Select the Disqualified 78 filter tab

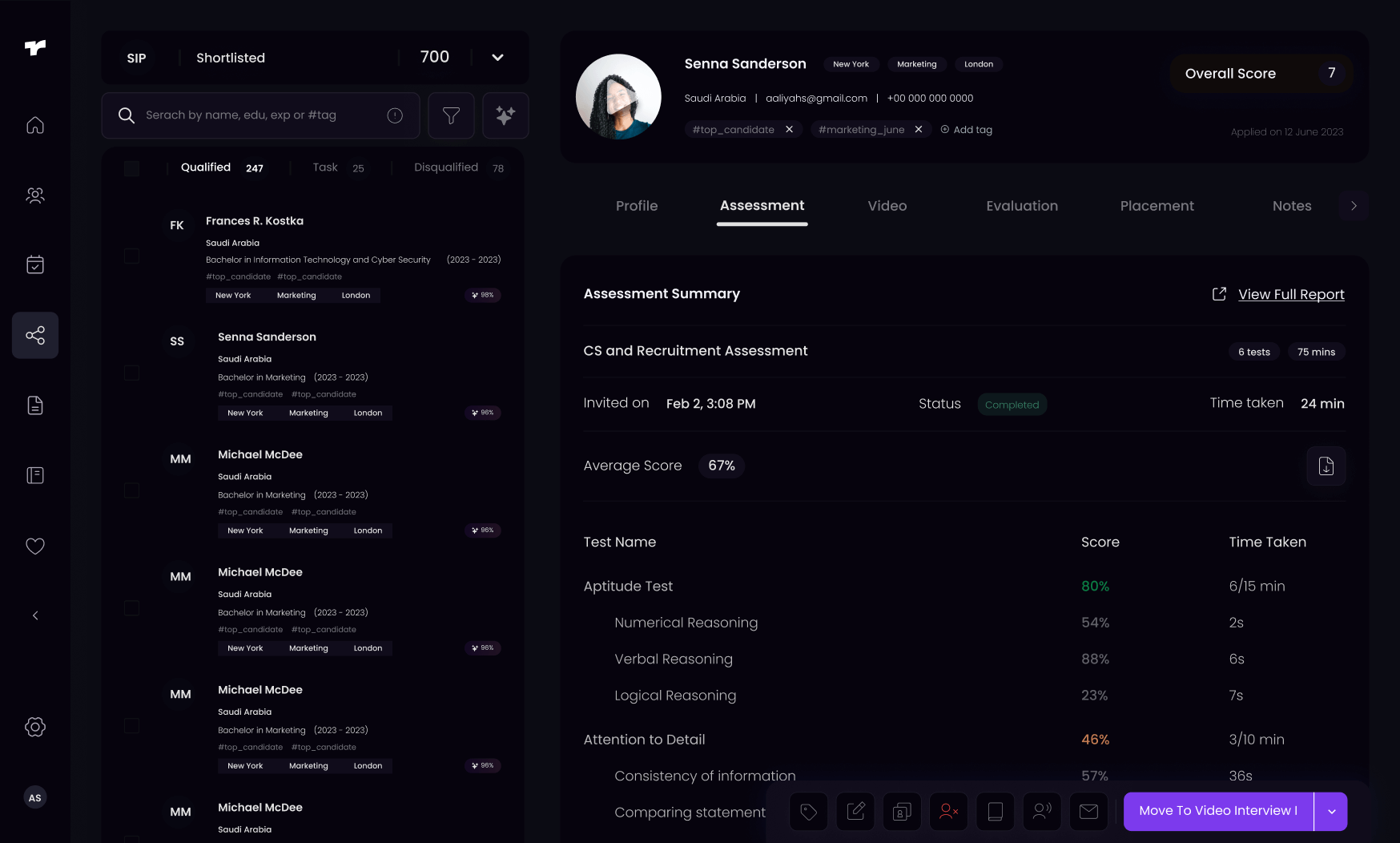(x=459, y=167)
